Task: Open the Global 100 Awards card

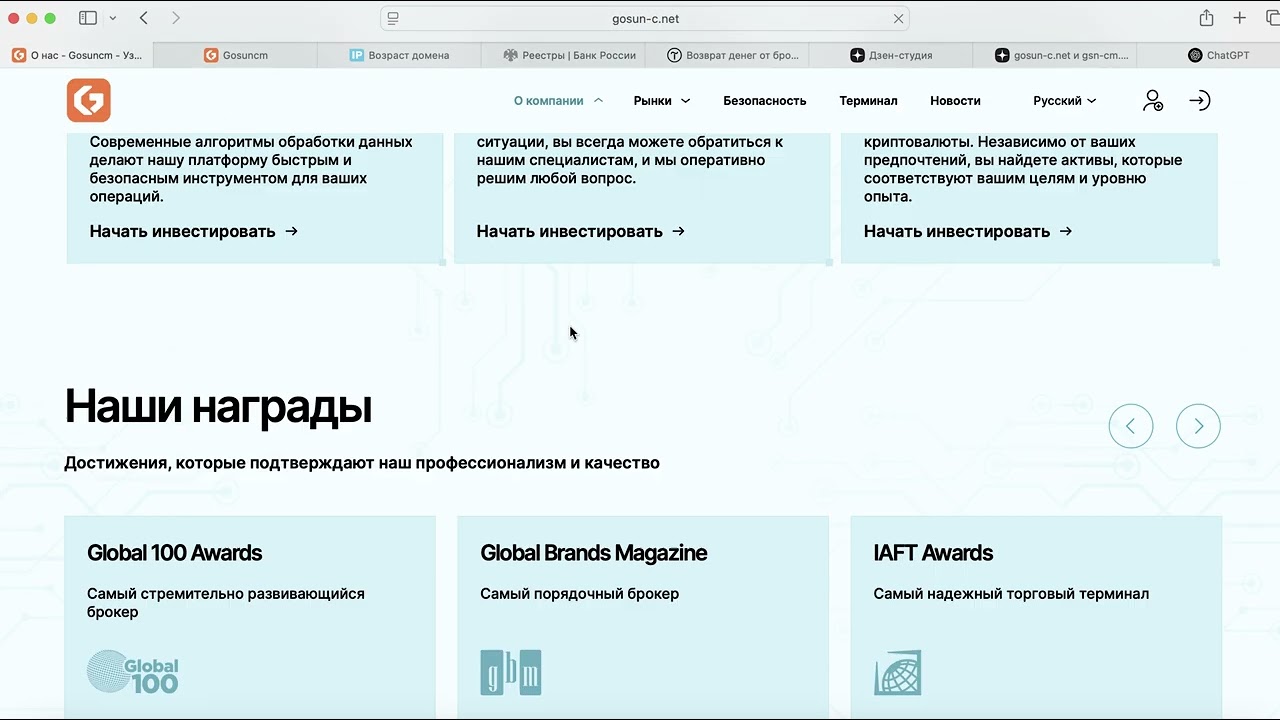Action: [250, 617]
